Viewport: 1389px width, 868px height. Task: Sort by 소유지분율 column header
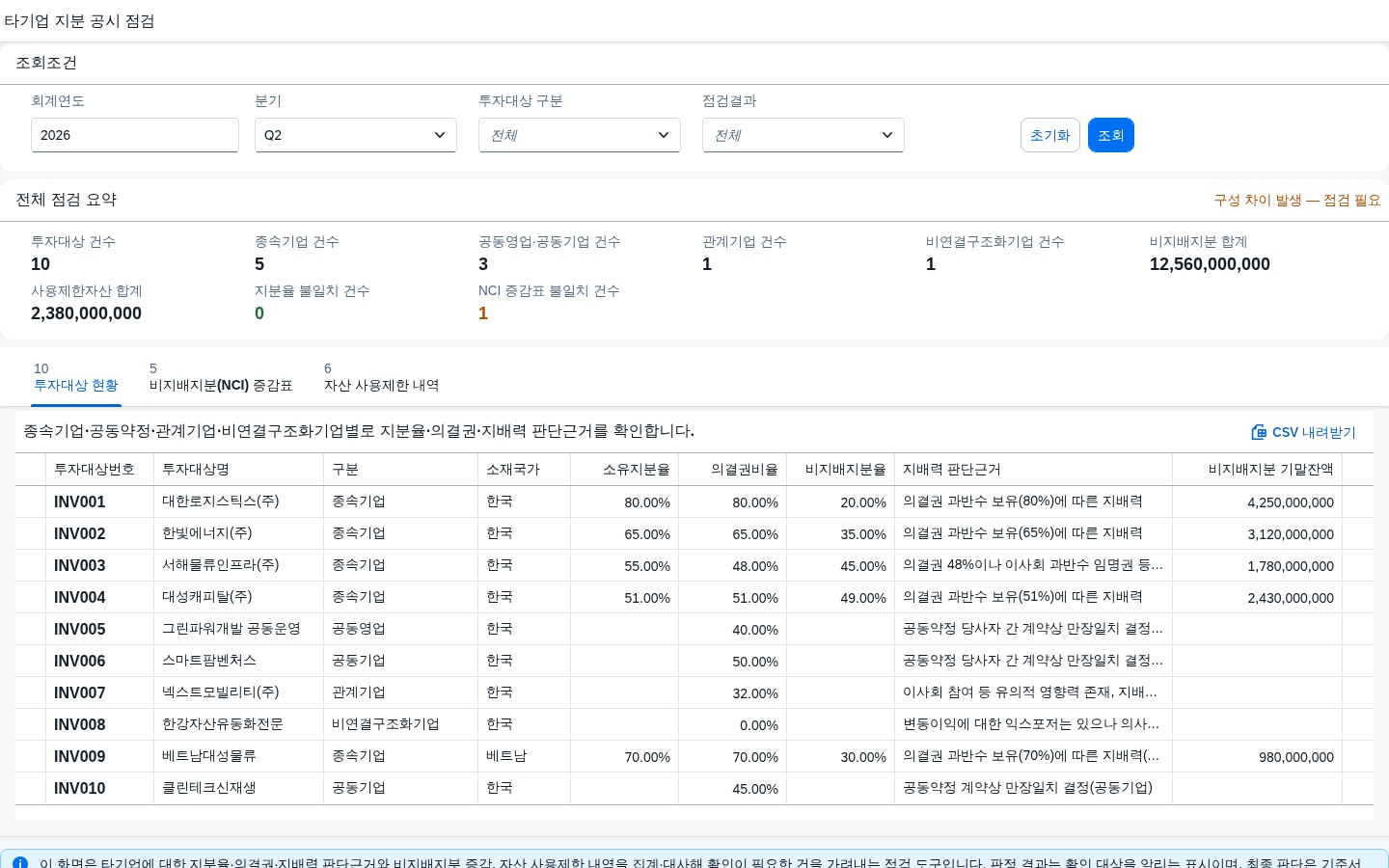pyautogui.click(x=625, y=470)
